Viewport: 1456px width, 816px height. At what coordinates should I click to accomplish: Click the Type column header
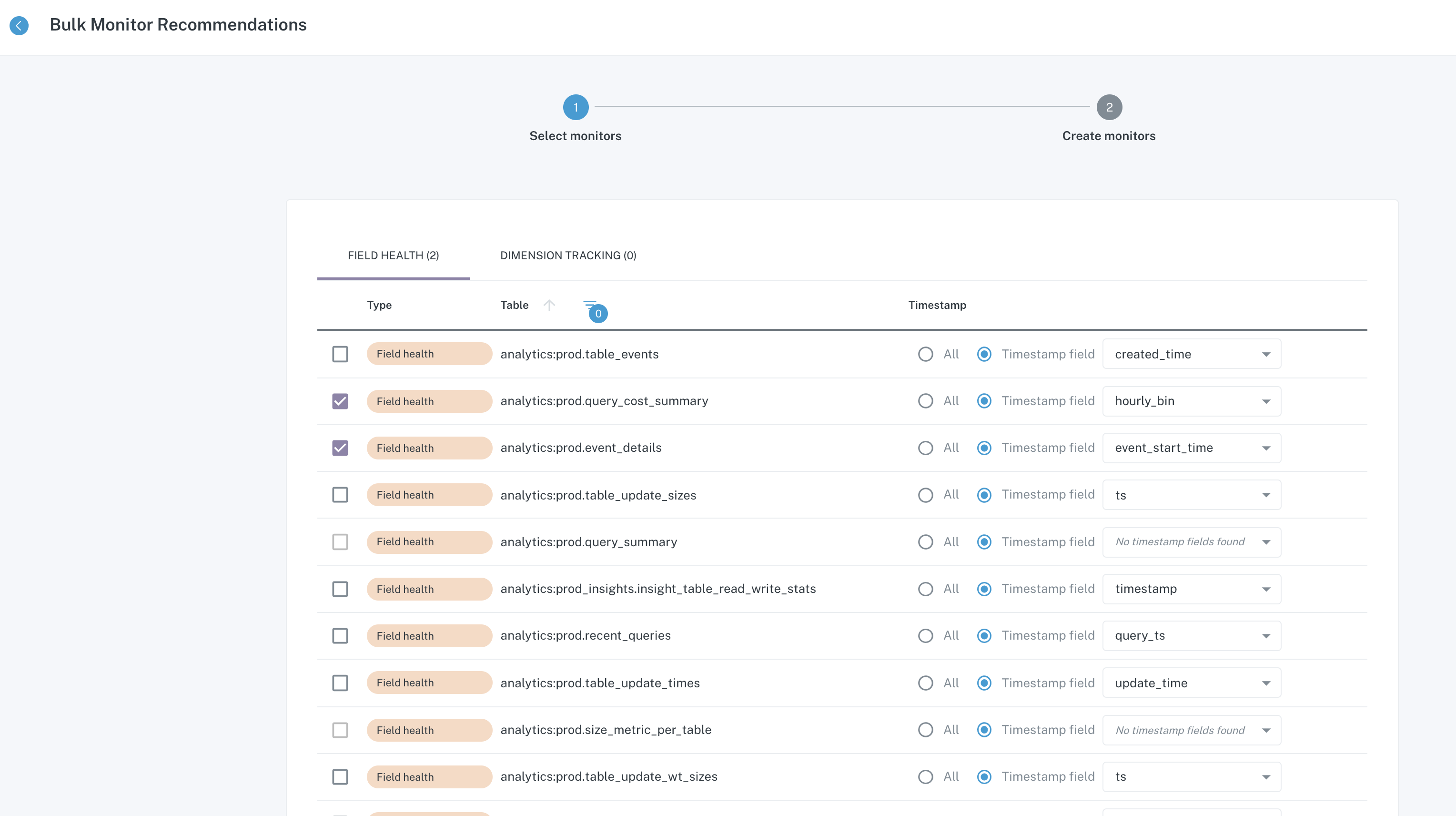(379, 305)
